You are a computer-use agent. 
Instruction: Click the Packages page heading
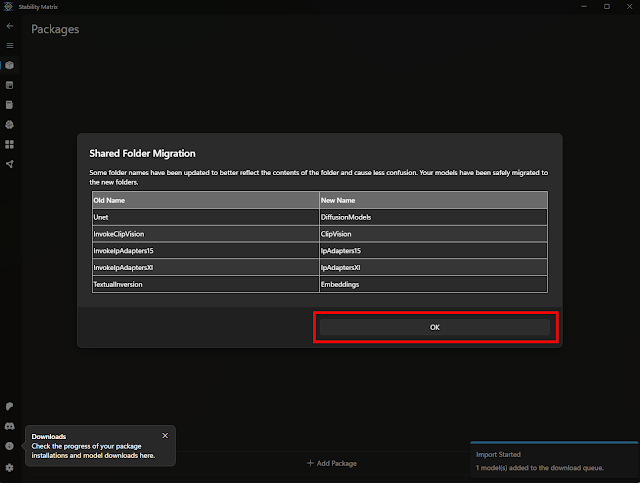pyautogui.click(x=55, y=29)
